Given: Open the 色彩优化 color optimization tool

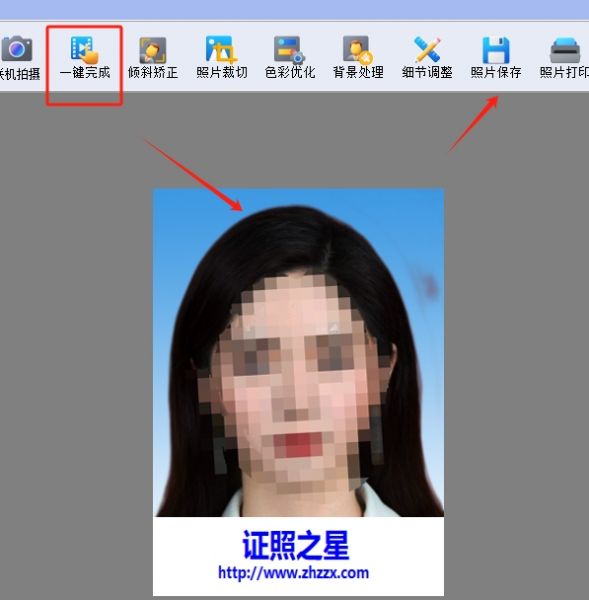Looking at the screenshot, I should pos(290,57).
